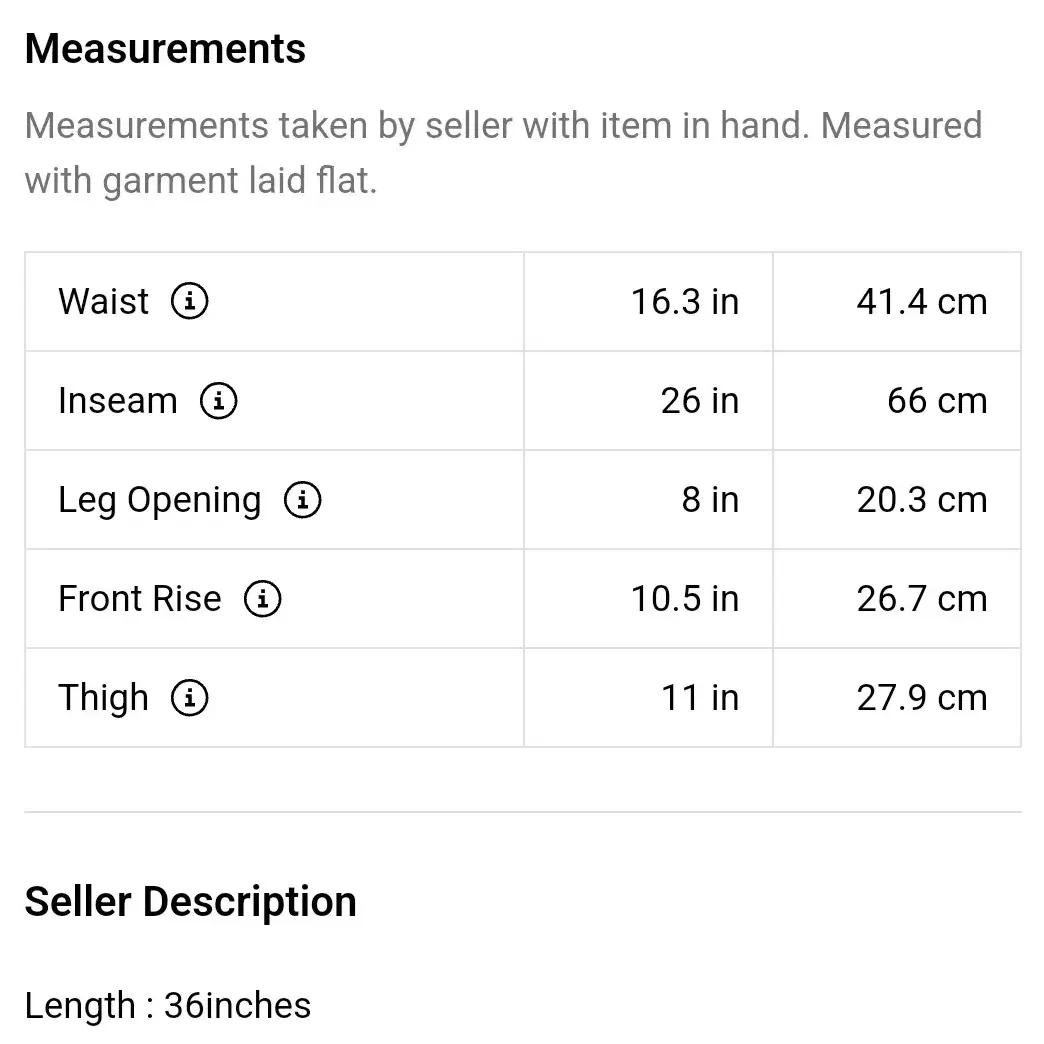Open the Front Rise info icon

coord(262,598)
